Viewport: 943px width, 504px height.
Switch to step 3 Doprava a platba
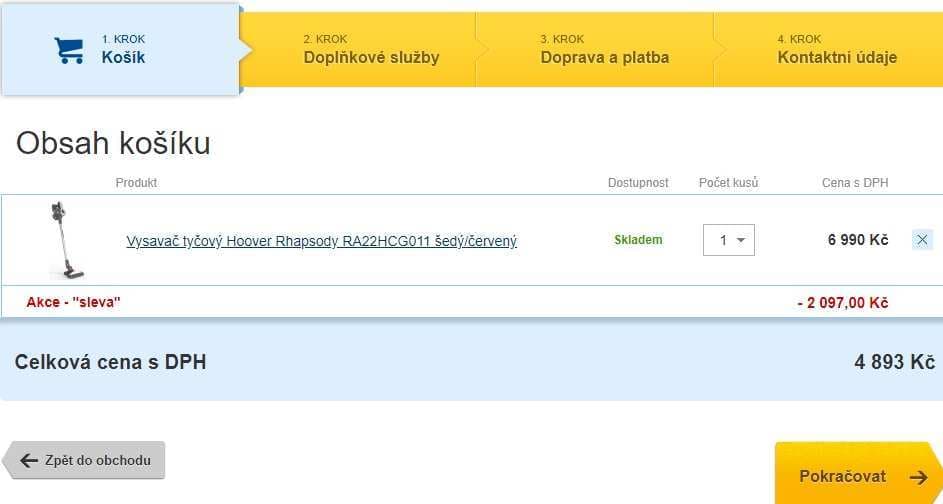pyautogui.click(x=604, y=50)
